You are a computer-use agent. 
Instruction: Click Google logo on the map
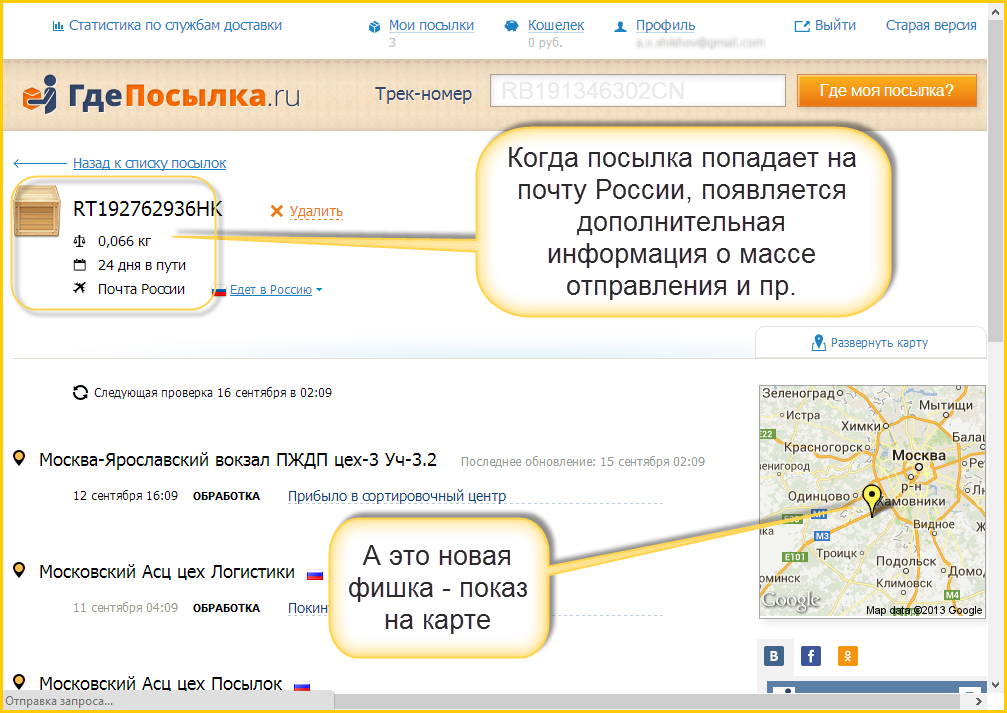(791, 601)
